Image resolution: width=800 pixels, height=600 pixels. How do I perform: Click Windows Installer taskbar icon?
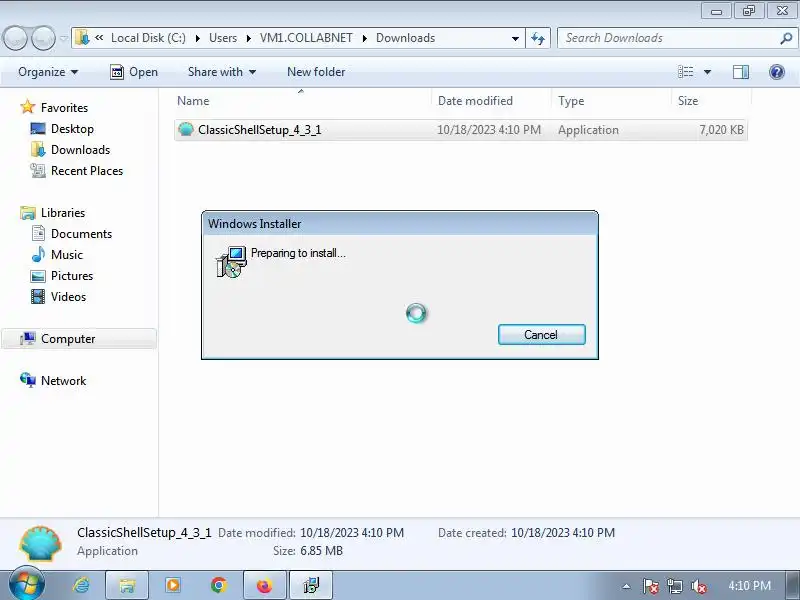[311, 585]
